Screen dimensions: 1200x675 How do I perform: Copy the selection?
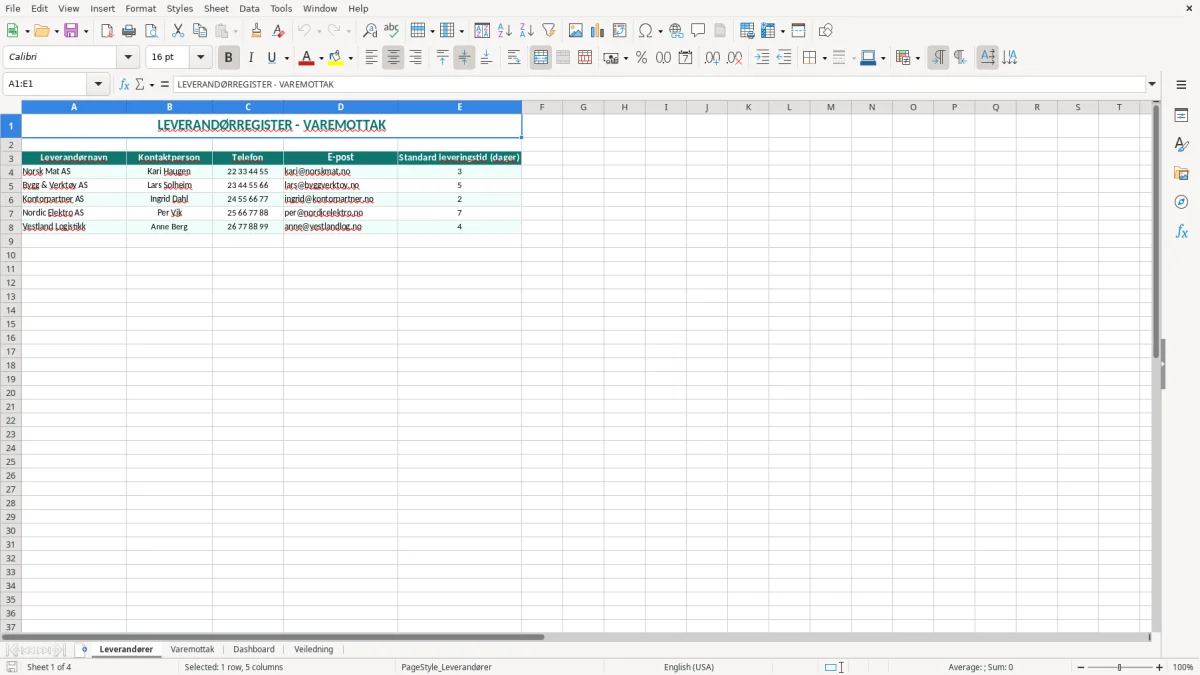pos(200,31)
